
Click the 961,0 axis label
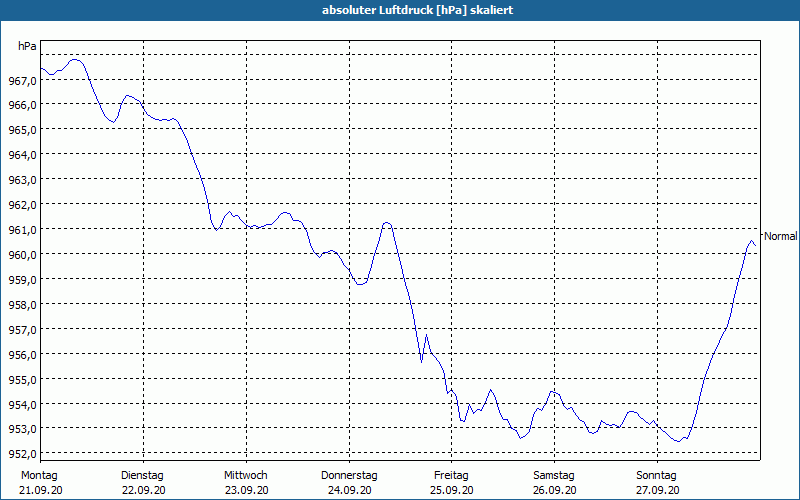22,230
